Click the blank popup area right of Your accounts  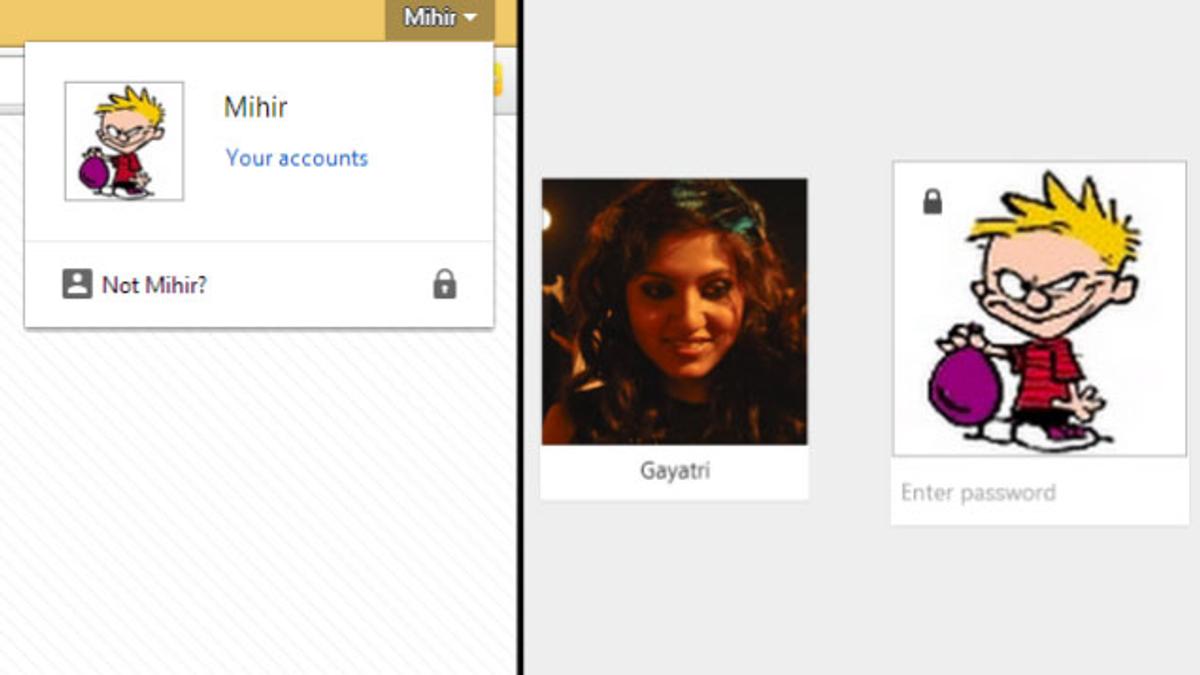tap(430, 158)
